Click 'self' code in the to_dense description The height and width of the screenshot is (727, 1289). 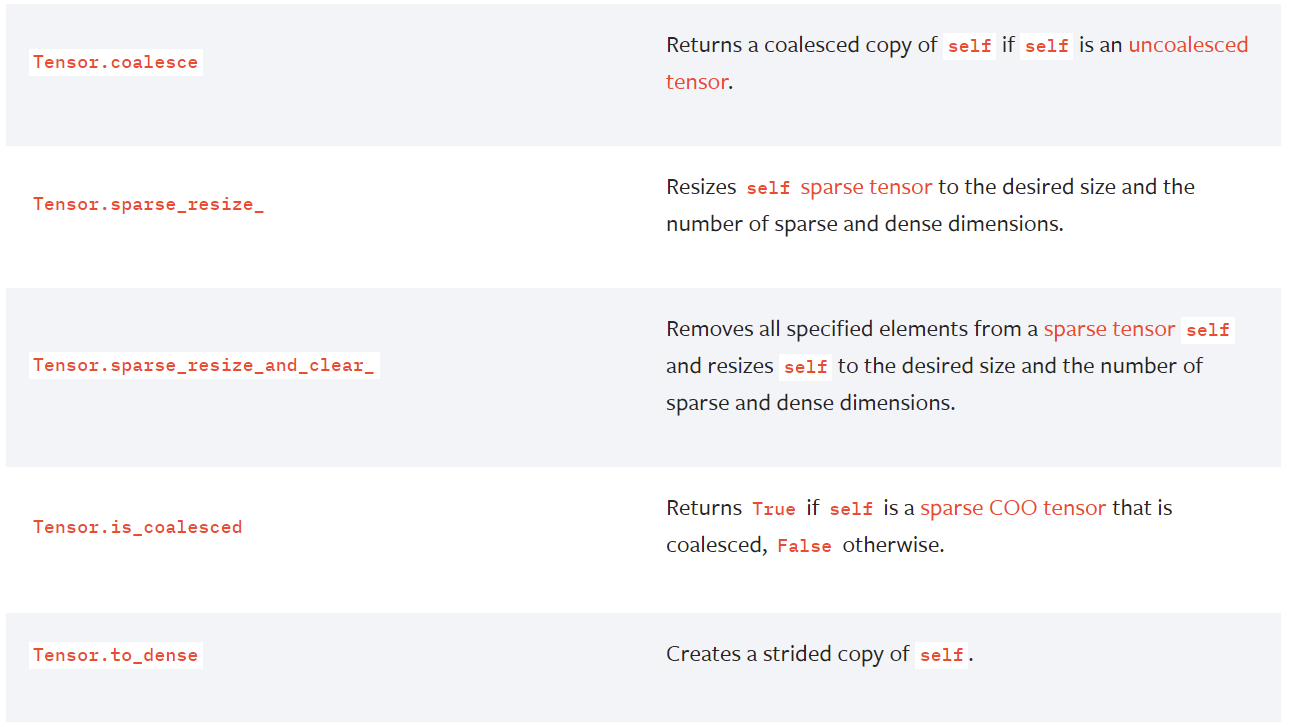tap(942, 656)
